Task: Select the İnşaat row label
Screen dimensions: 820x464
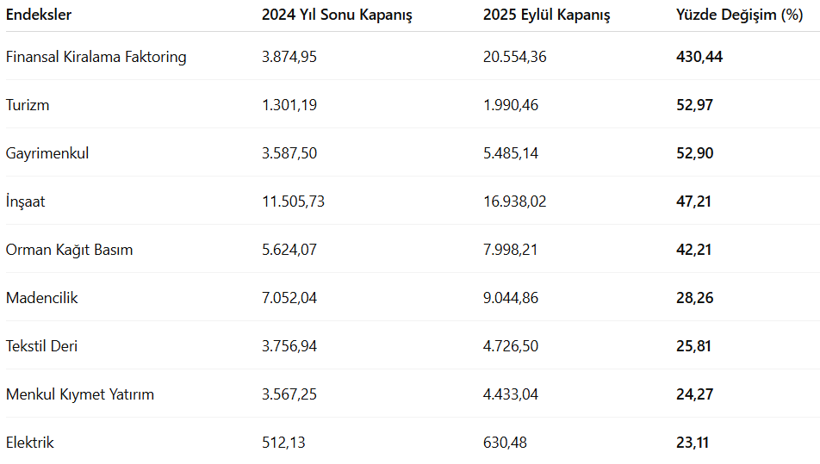Action: 25,201
